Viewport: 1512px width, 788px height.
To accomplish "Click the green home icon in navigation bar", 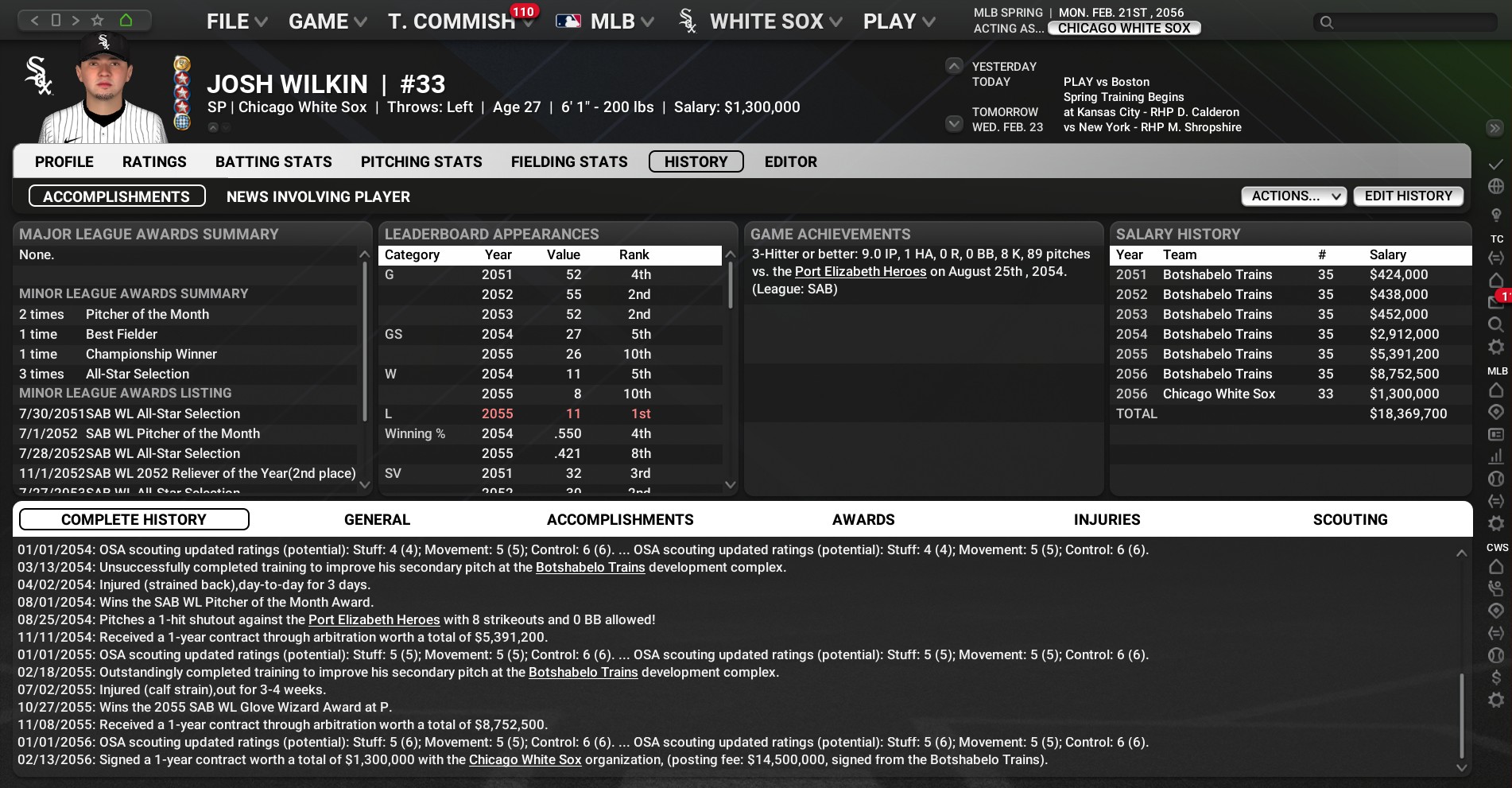I will point(126,21).
